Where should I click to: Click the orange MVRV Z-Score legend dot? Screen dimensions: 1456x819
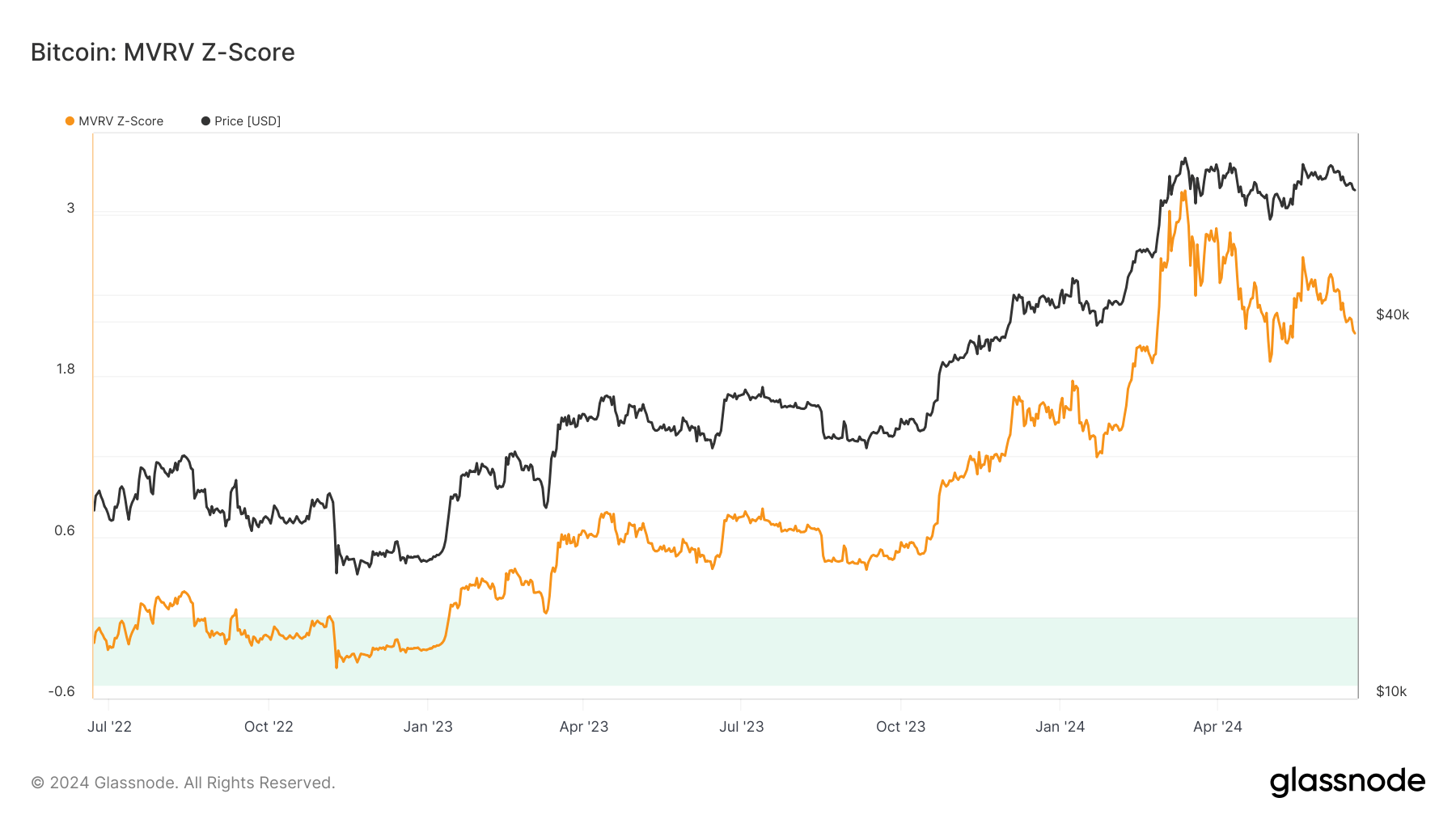tap(70, 121)
